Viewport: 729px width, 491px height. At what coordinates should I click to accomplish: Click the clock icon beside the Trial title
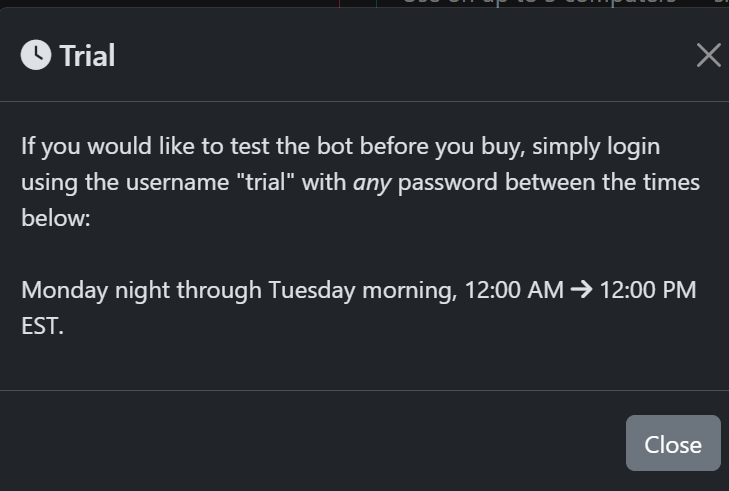pos(35,55)
